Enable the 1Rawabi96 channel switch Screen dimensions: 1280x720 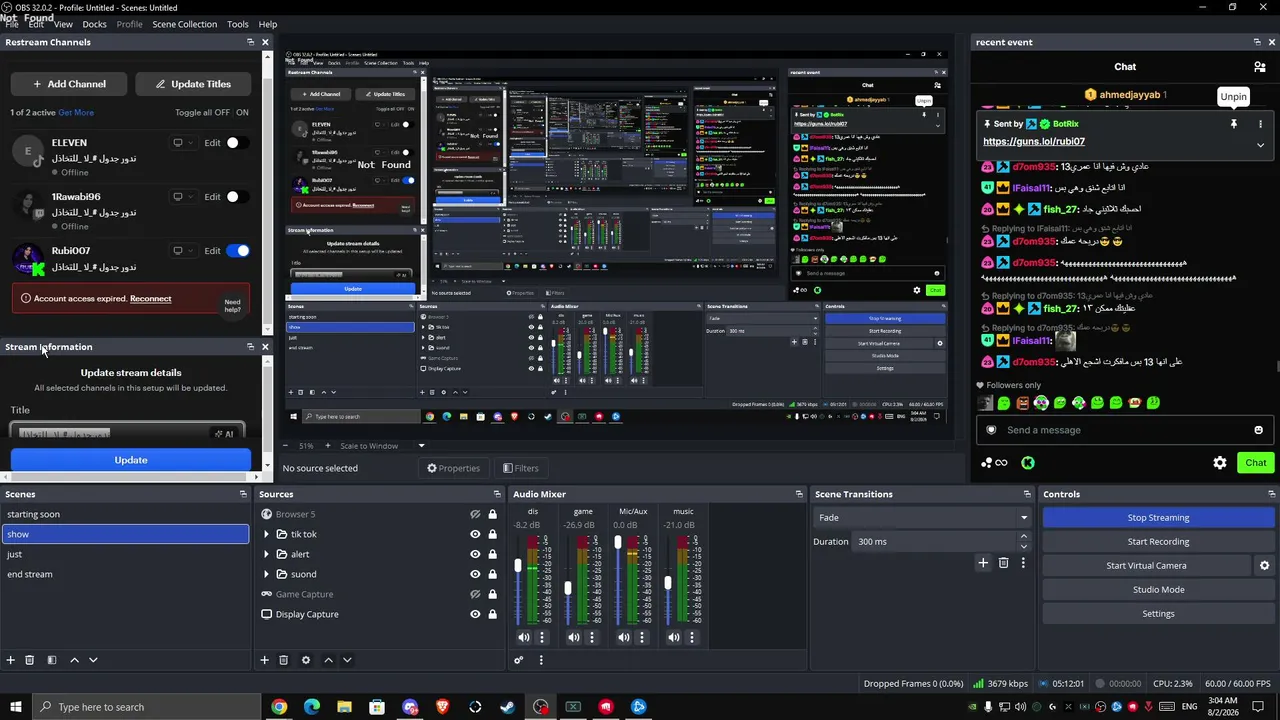coord(237,197)
